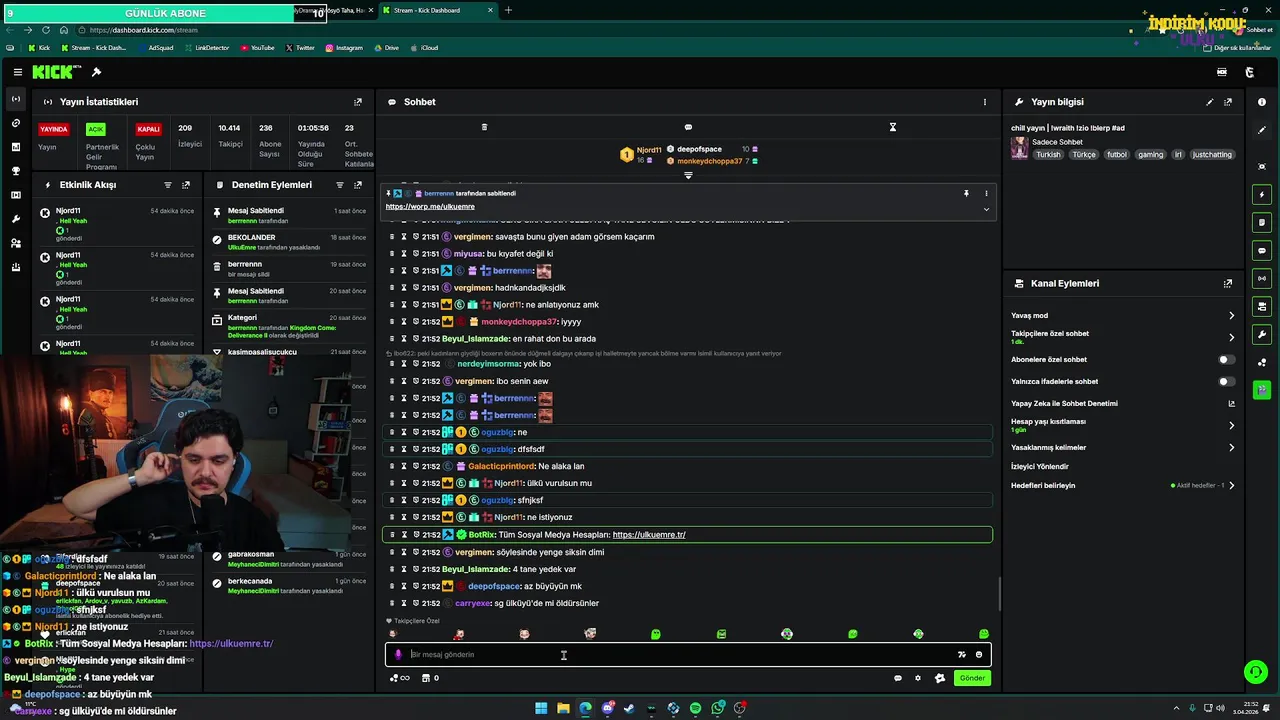Open the trophy achievements icon in sidebar
The image size is (1280, 720).
coord(15,171)
